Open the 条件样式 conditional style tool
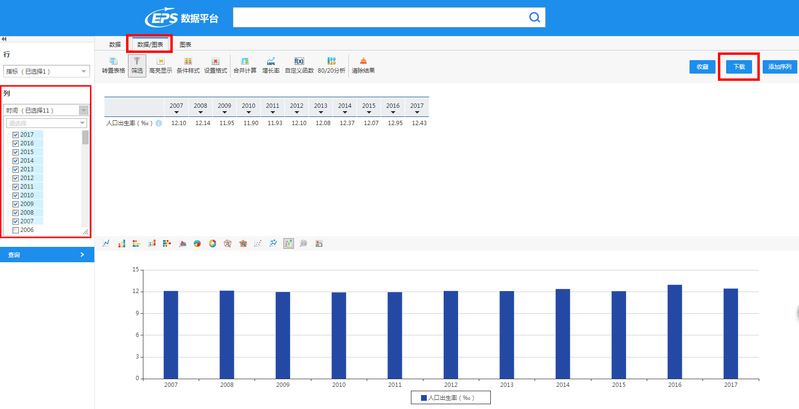The height and width of the screenshot is (409, 799). [x=188, y=65]
